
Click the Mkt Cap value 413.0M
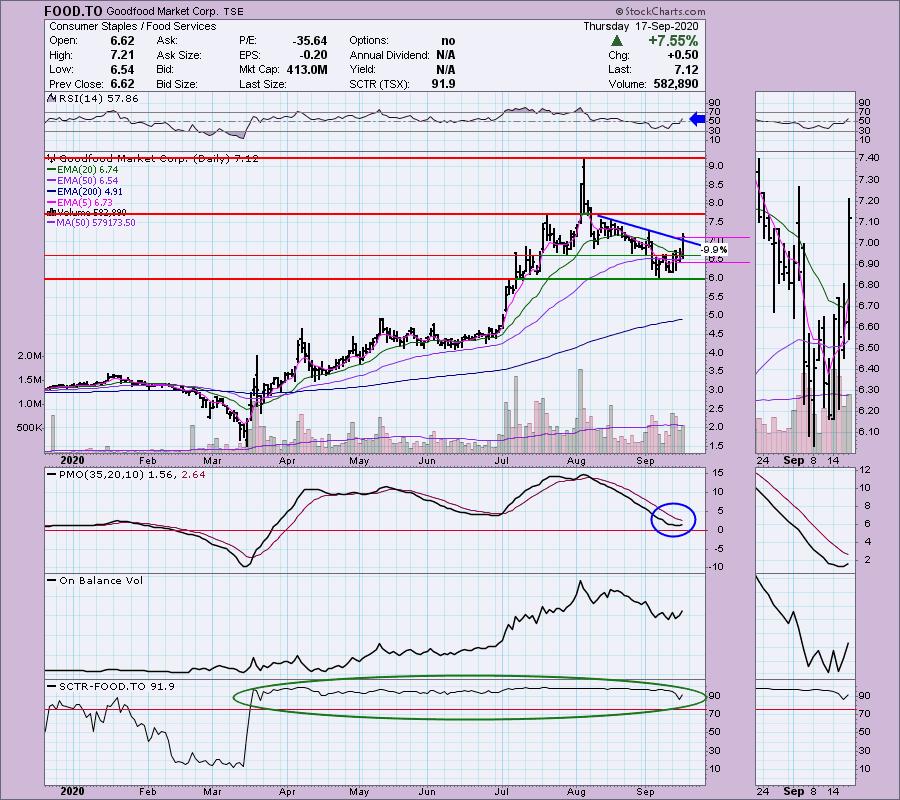(x=307, y=69)
